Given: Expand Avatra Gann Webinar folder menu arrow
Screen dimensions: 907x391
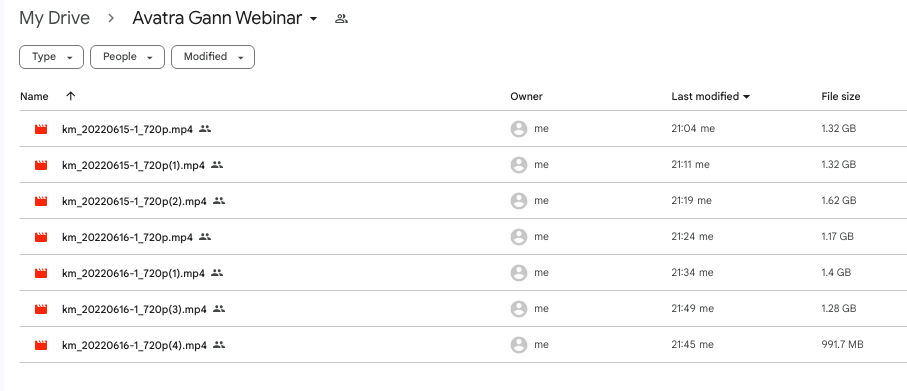Looking at the screenshot, I should pyautogui.click(x=314, y=19).
